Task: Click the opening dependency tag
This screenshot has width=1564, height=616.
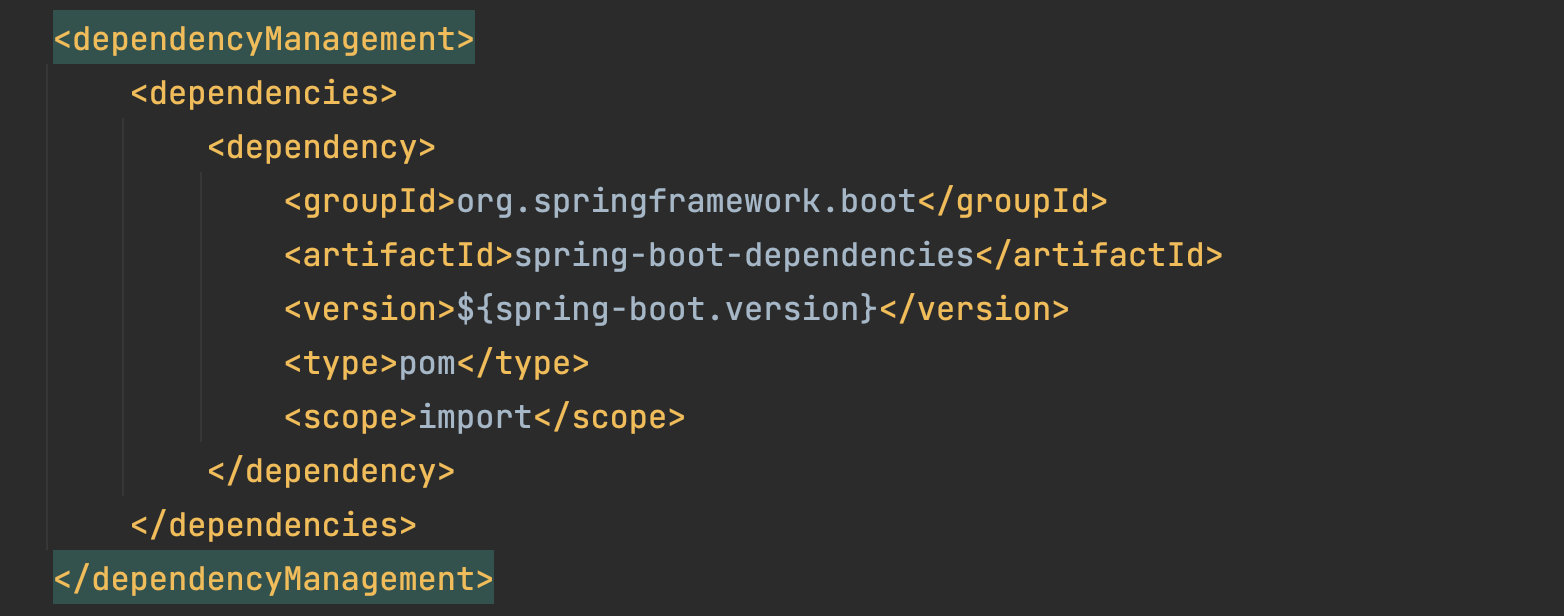Action: click(321, 147)
